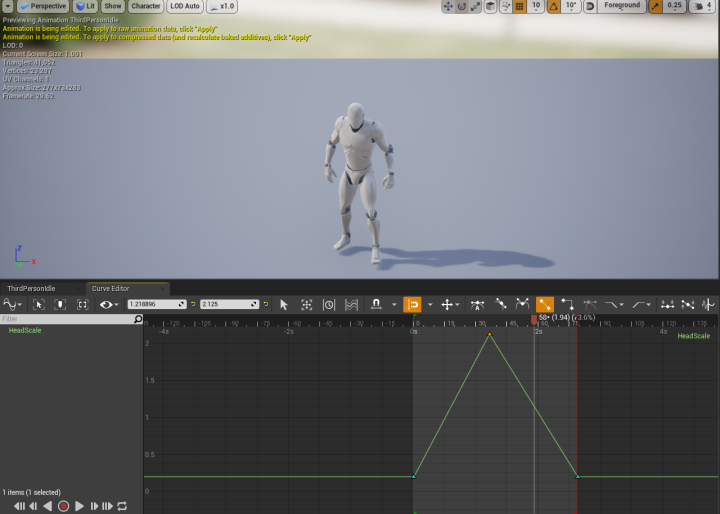Open the LOD Auto dropdown
This screenshot has height=514, width=720.
coord(183,6)
